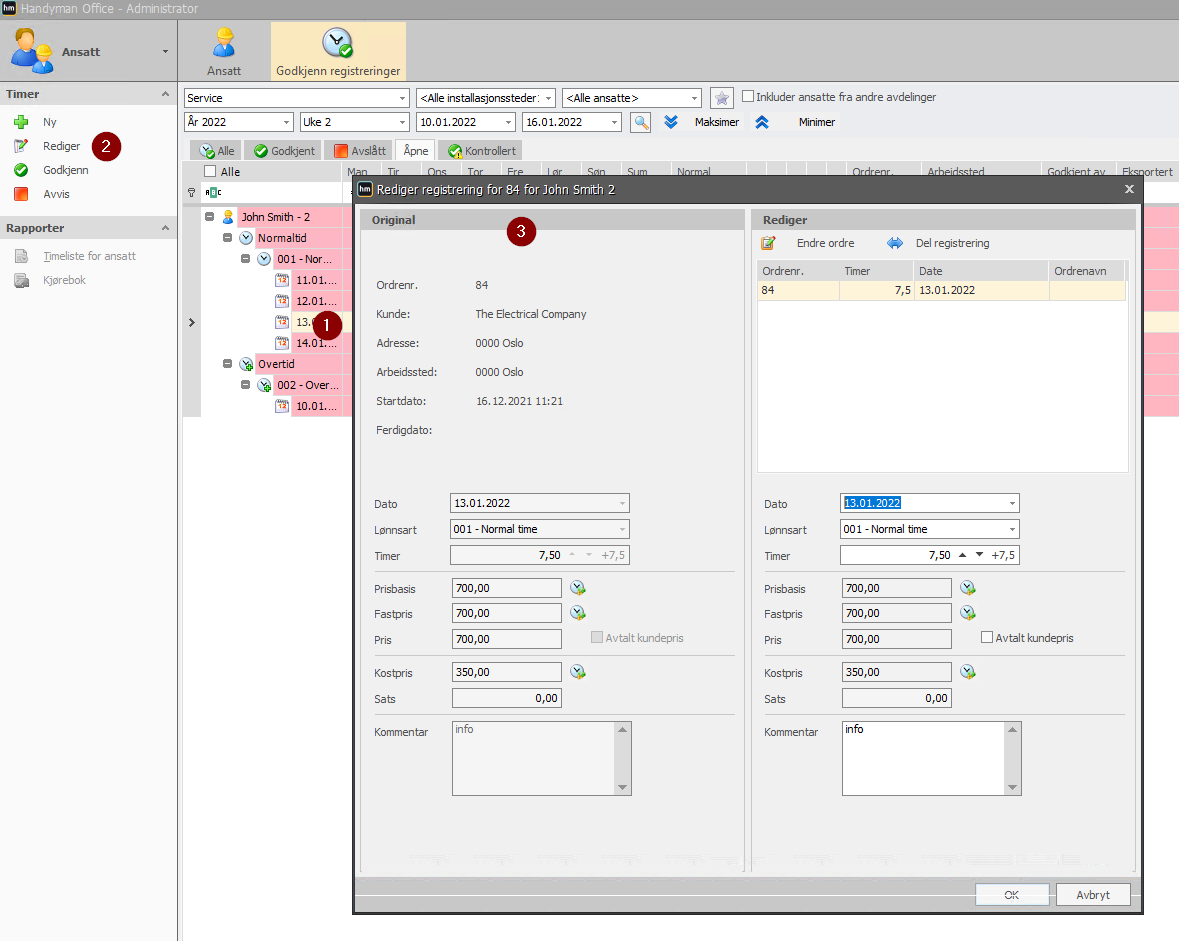Click price lookup icon next to Rediger Prisbasis
Screen dimensions: 1179x941
pos(968,587)
